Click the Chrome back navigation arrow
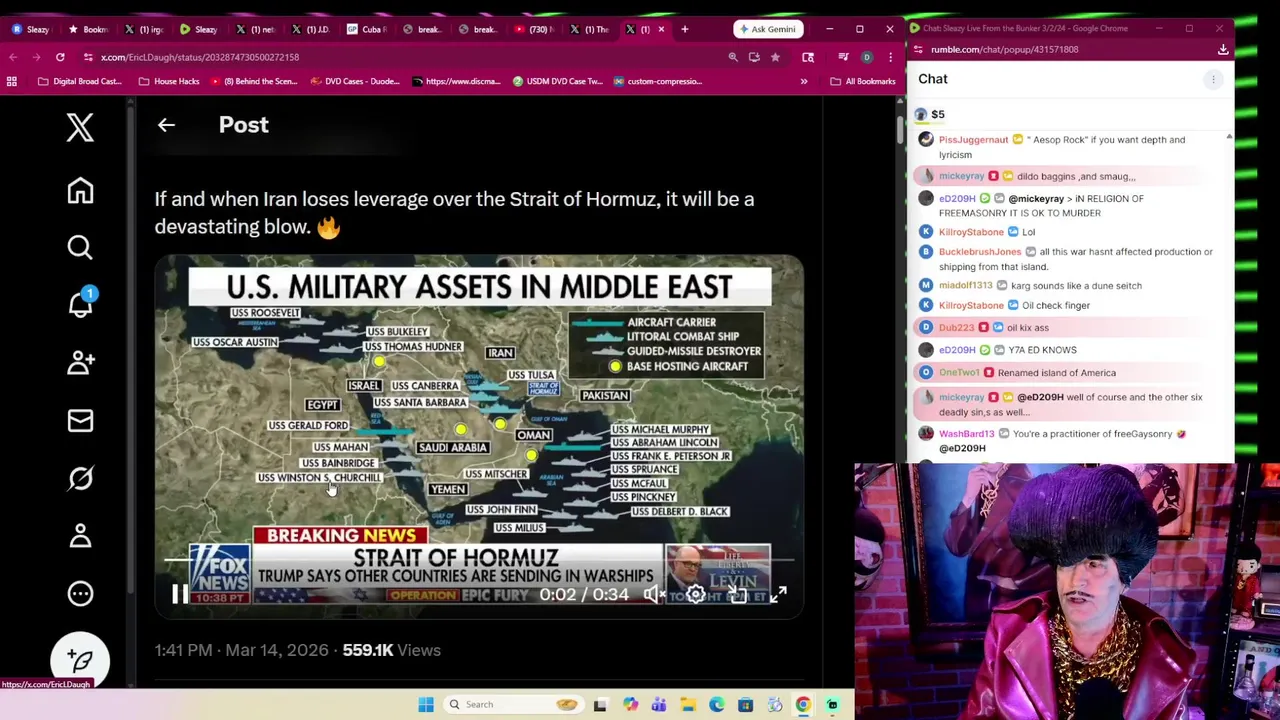The height and width of the screenshot is (720, 1280). coord(13,57)
